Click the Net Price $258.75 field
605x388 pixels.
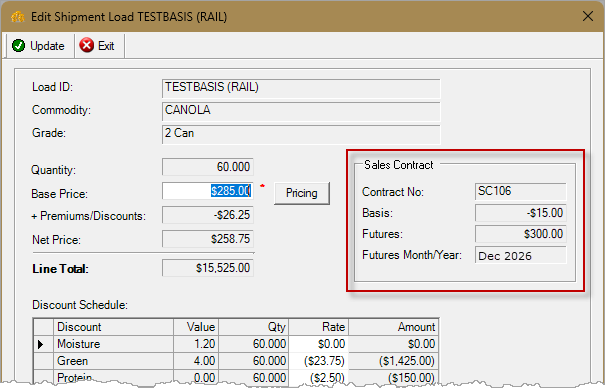(208, 239)
